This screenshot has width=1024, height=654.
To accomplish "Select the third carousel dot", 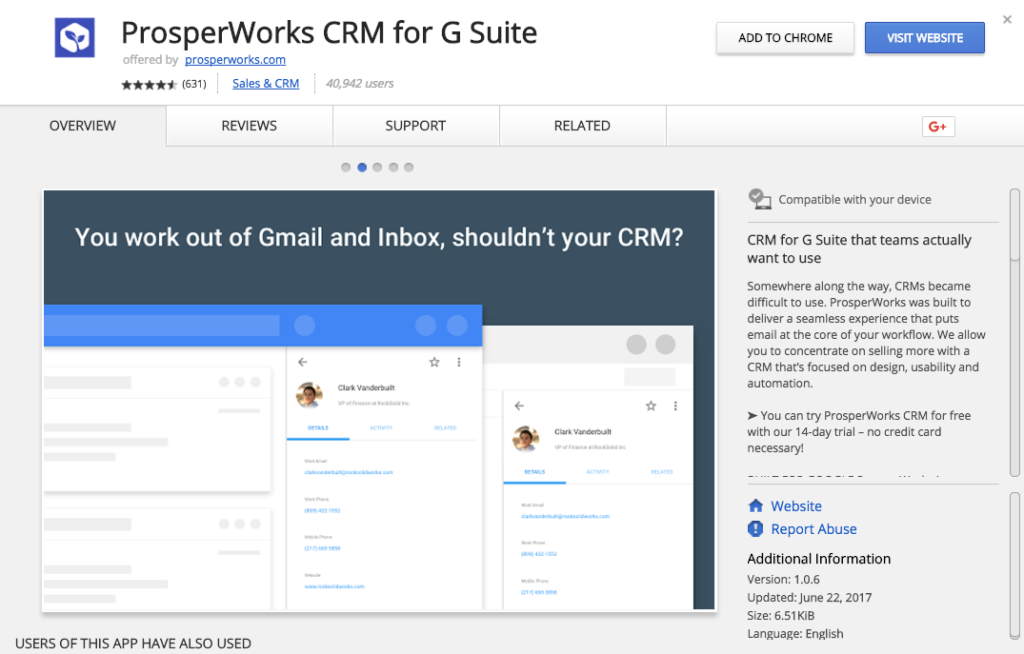I will (377, 167).
